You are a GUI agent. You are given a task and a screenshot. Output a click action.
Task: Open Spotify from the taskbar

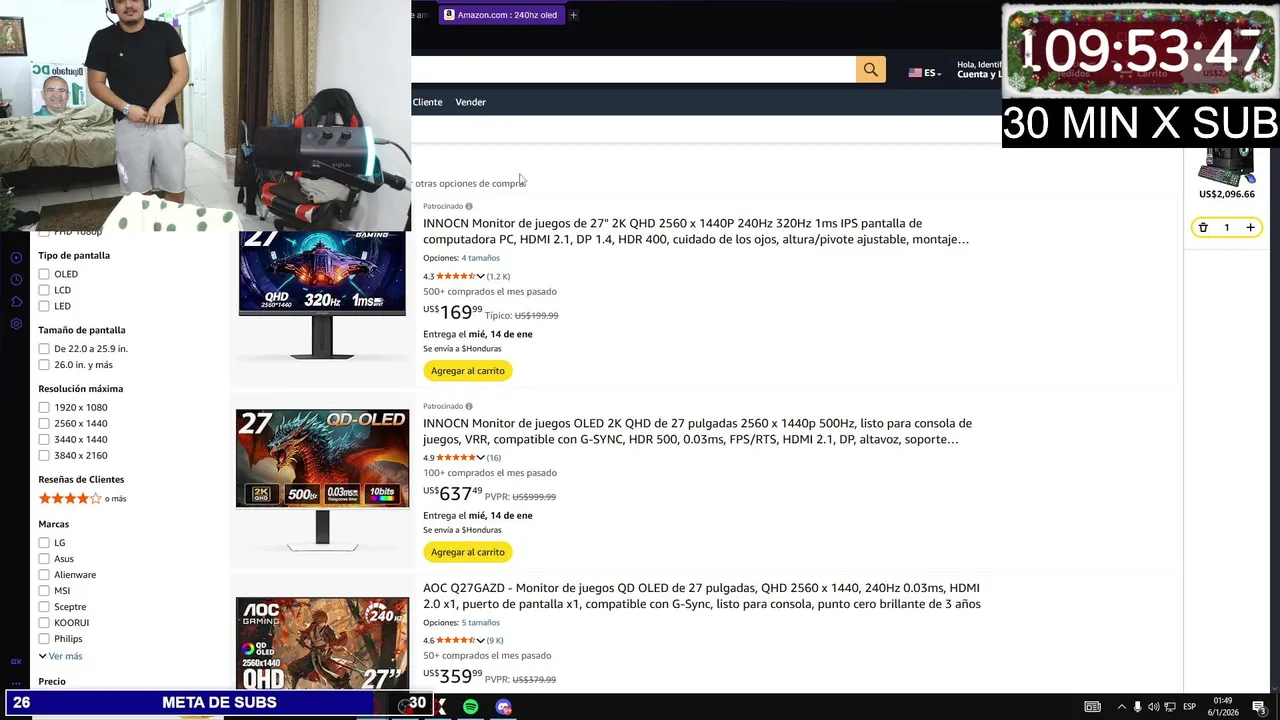coord(471,707)
